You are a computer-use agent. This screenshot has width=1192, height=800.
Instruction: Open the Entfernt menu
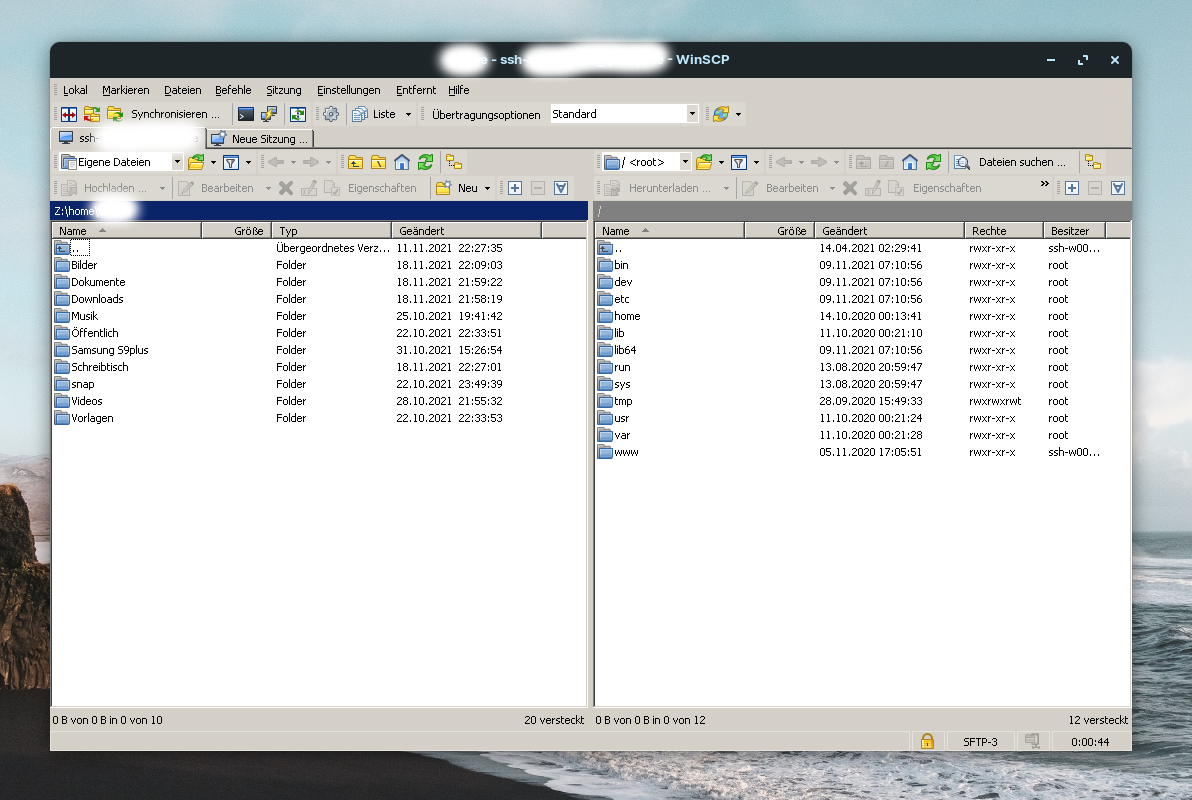(x=416, y=90)
